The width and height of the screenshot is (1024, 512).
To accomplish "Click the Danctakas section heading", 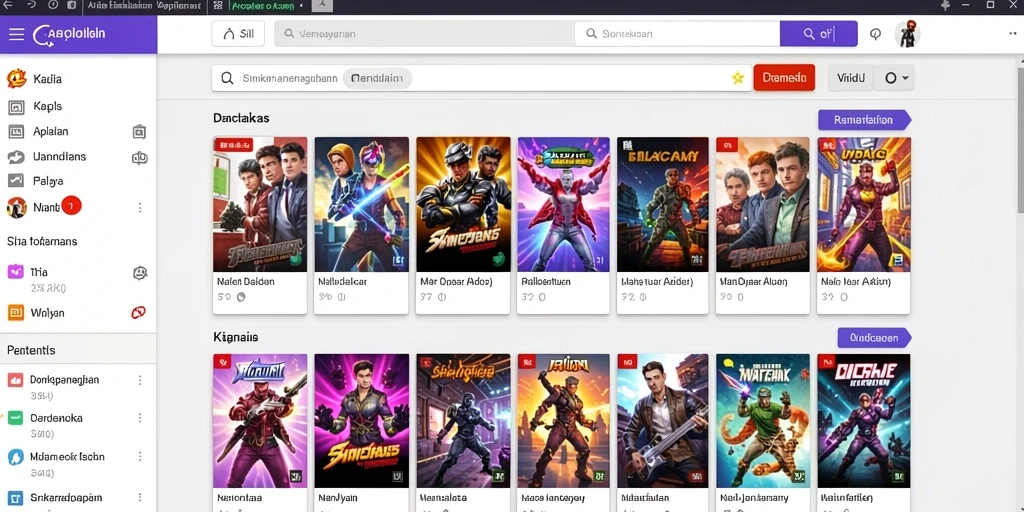I will pyautogui.click(x=241, y=118).
